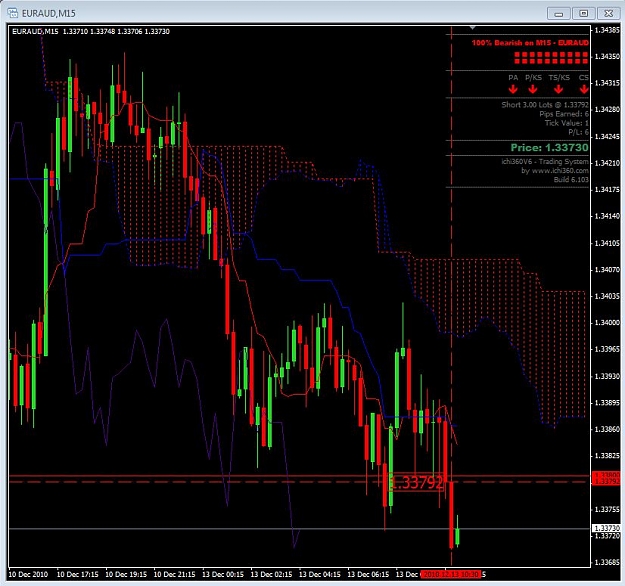Screen dimensions: 625x586
Task: Click the '10 Dec 21:15' time axis label
Action: coord(175,574)
